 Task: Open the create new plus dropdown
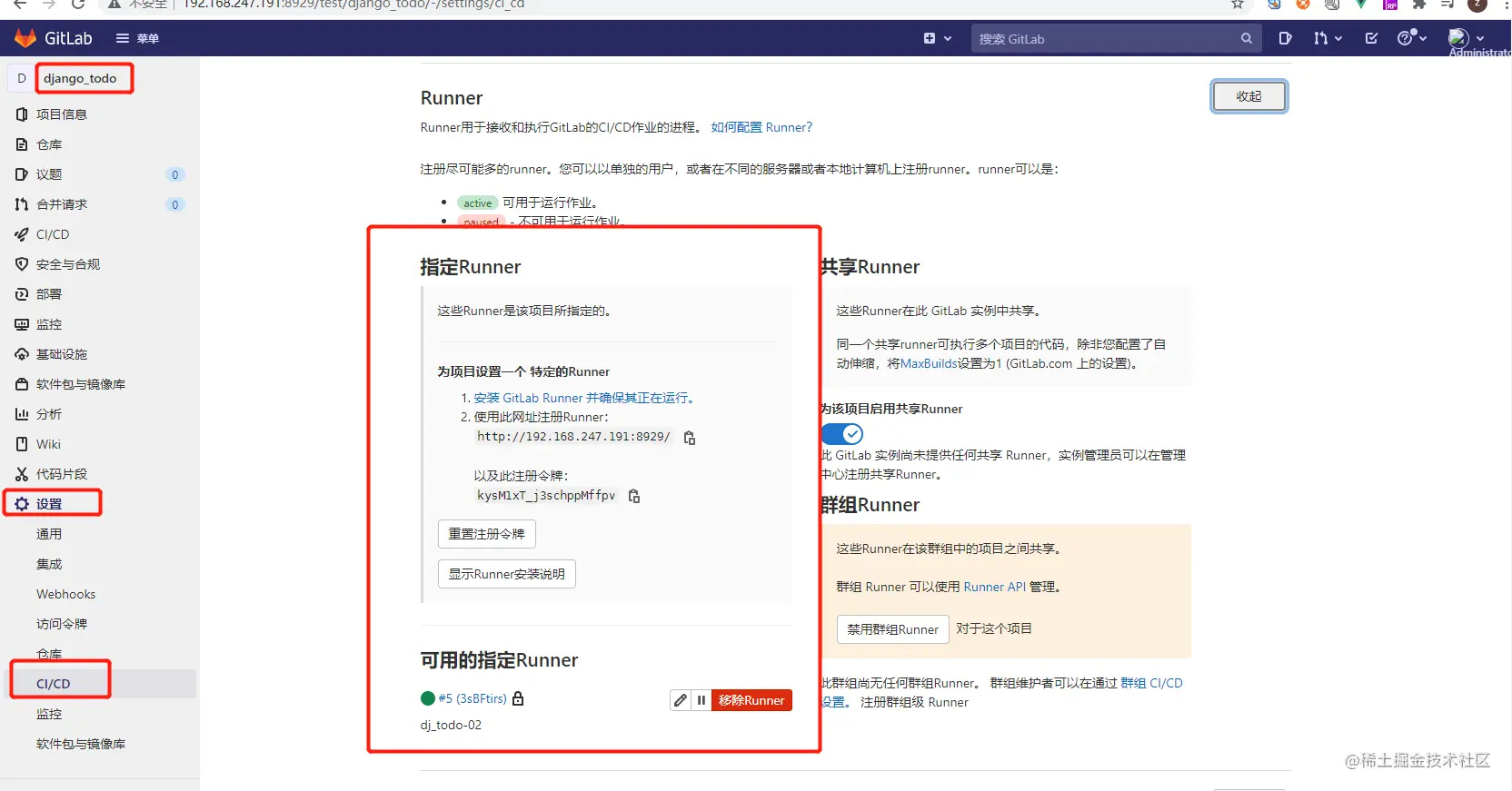(x=937, y=38)
